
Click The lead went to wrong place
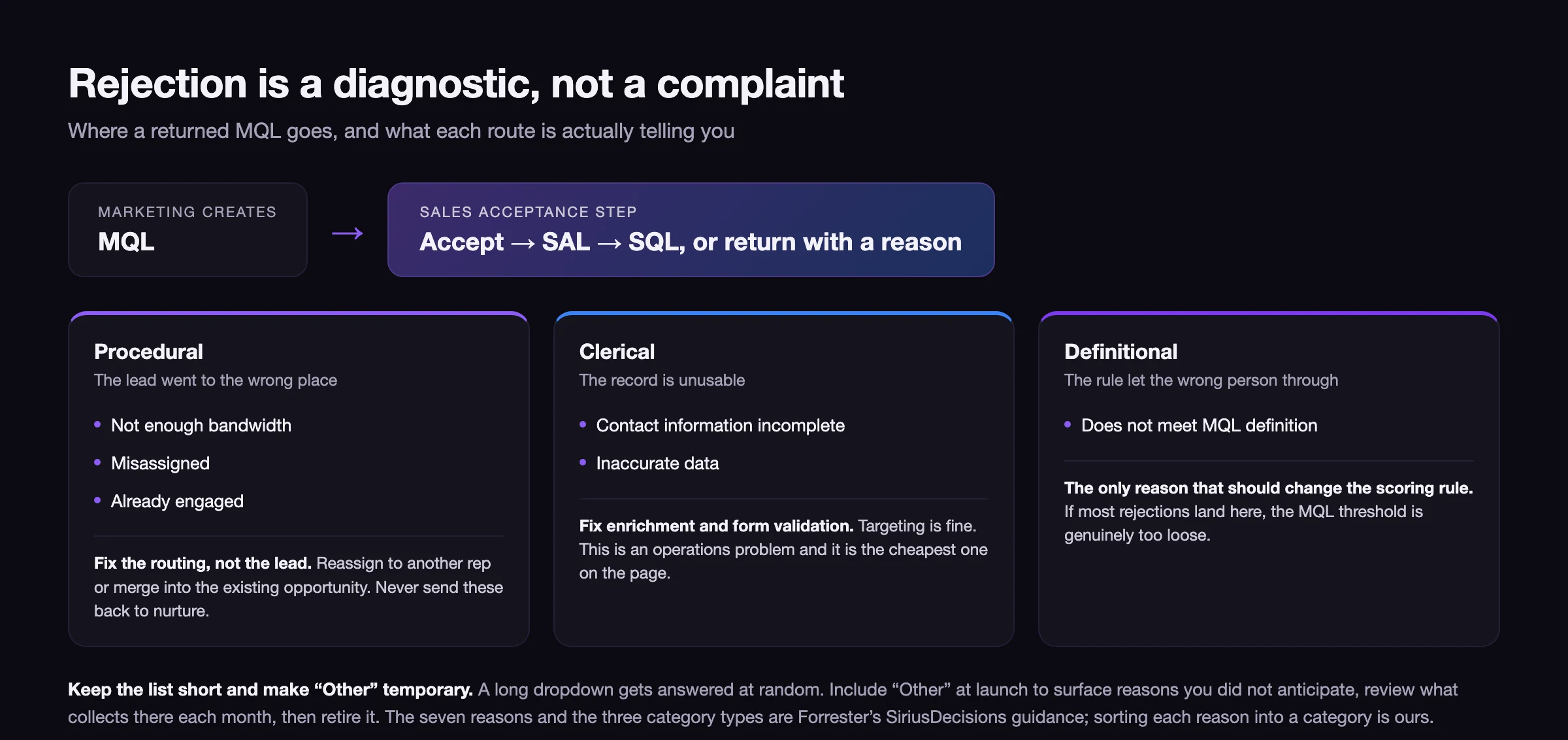(216, 380)
